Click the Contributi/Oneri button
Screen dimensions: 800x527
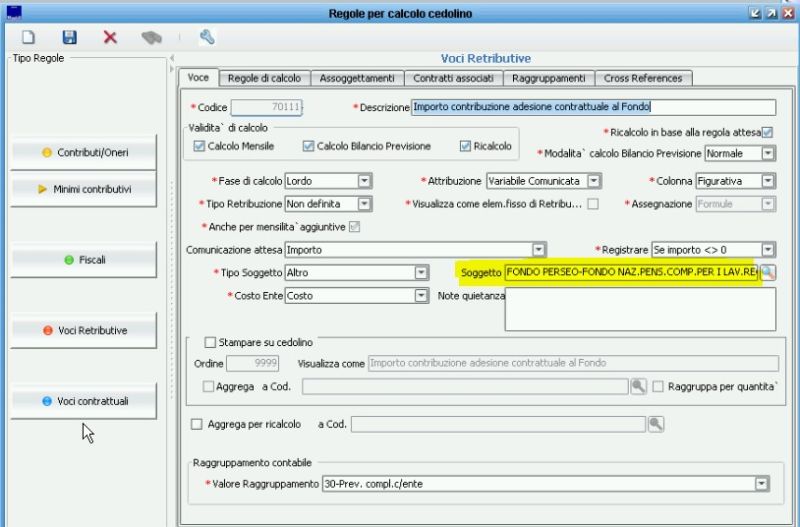click(84, 153)
